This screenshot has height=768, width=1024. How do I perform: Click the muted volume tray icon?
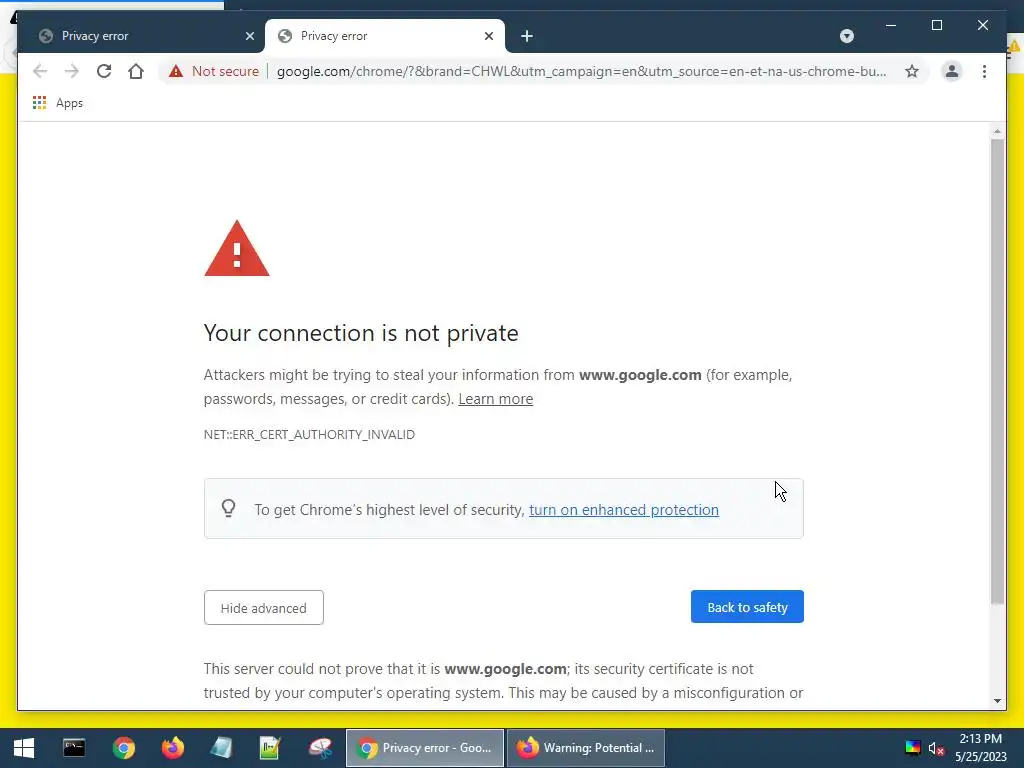(x=936, y=748)
